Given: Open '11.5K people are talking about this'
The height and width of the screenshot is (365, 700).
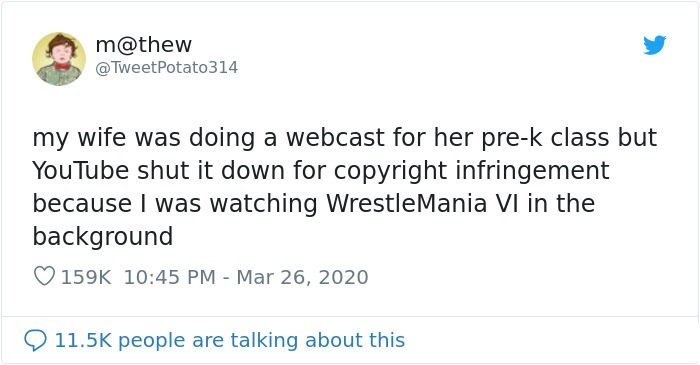Looking at the screenshot, I should 229,341.
